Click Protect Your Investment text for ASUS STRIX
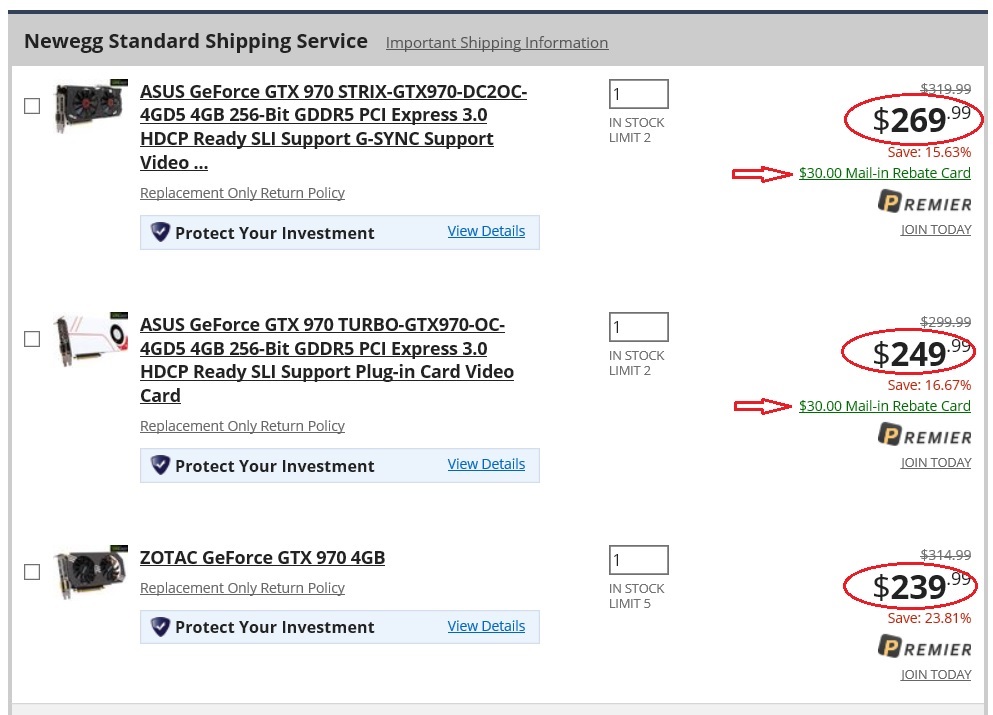This screenshot has width=993, height=715. (x=274, y=233)
